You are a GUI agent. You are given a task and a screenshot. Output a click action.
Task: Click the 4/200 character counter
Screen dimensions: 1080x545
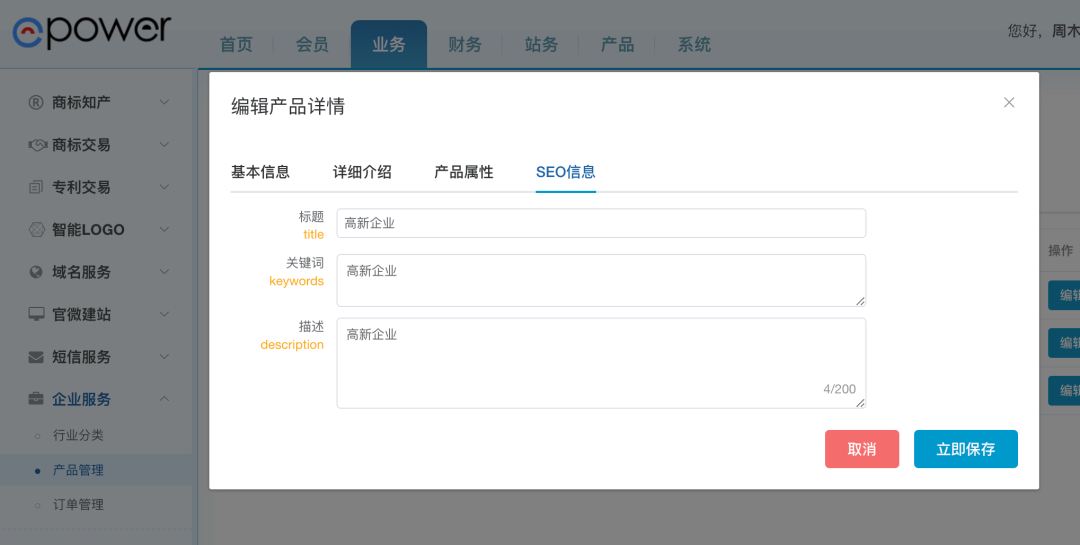click(x=840, y=389)
